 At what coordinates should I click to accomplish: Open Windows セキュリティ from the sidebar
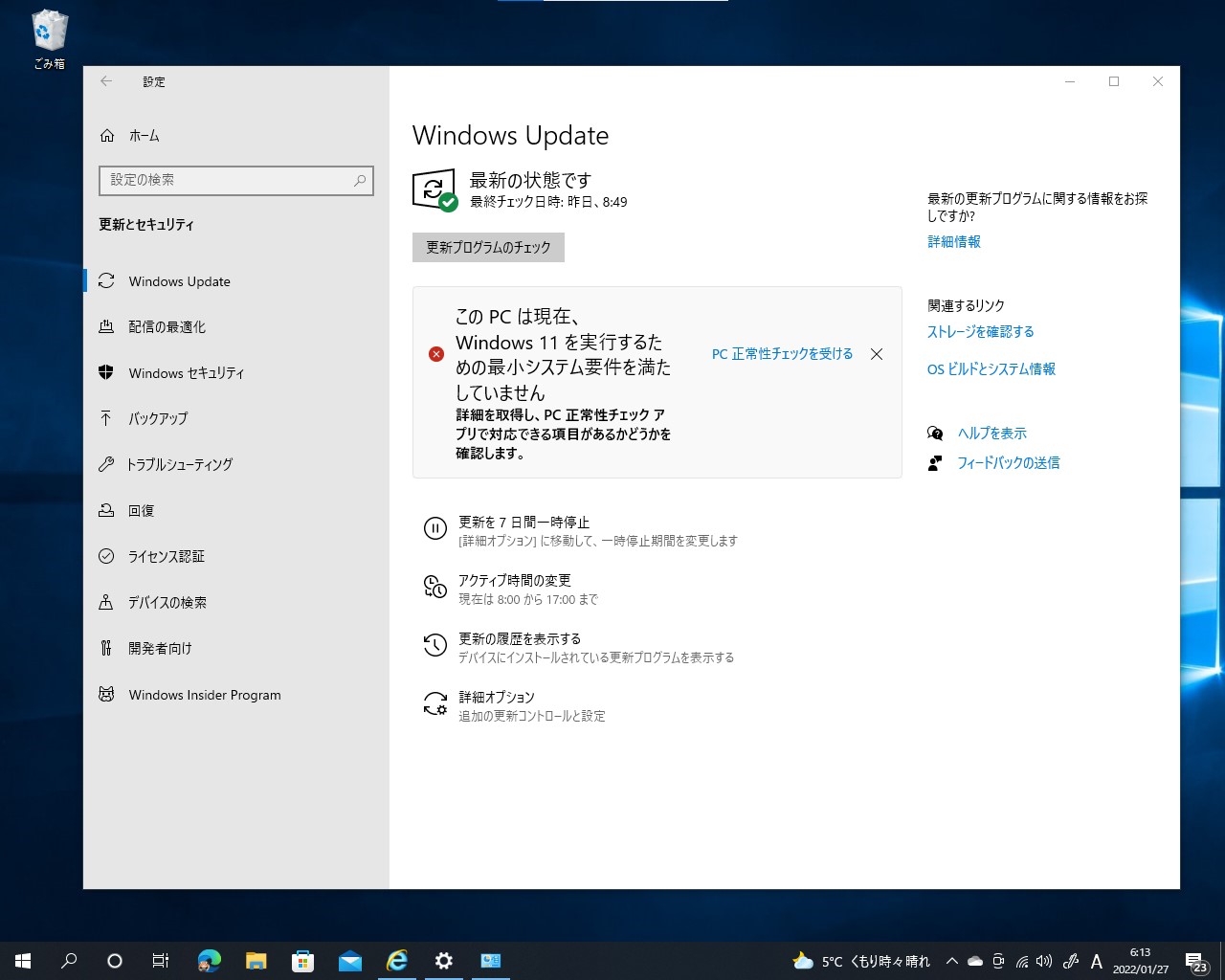pyautogui.click(x=188, y=373)
